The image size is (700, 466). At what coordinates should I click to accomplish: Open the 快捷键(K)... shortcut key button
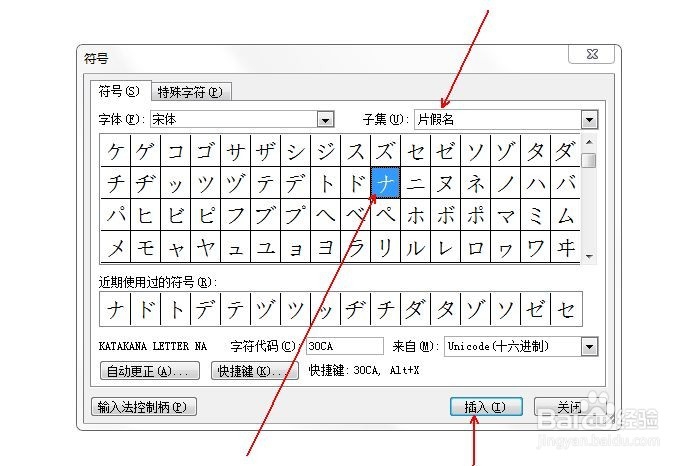click(x=254, y=371)
